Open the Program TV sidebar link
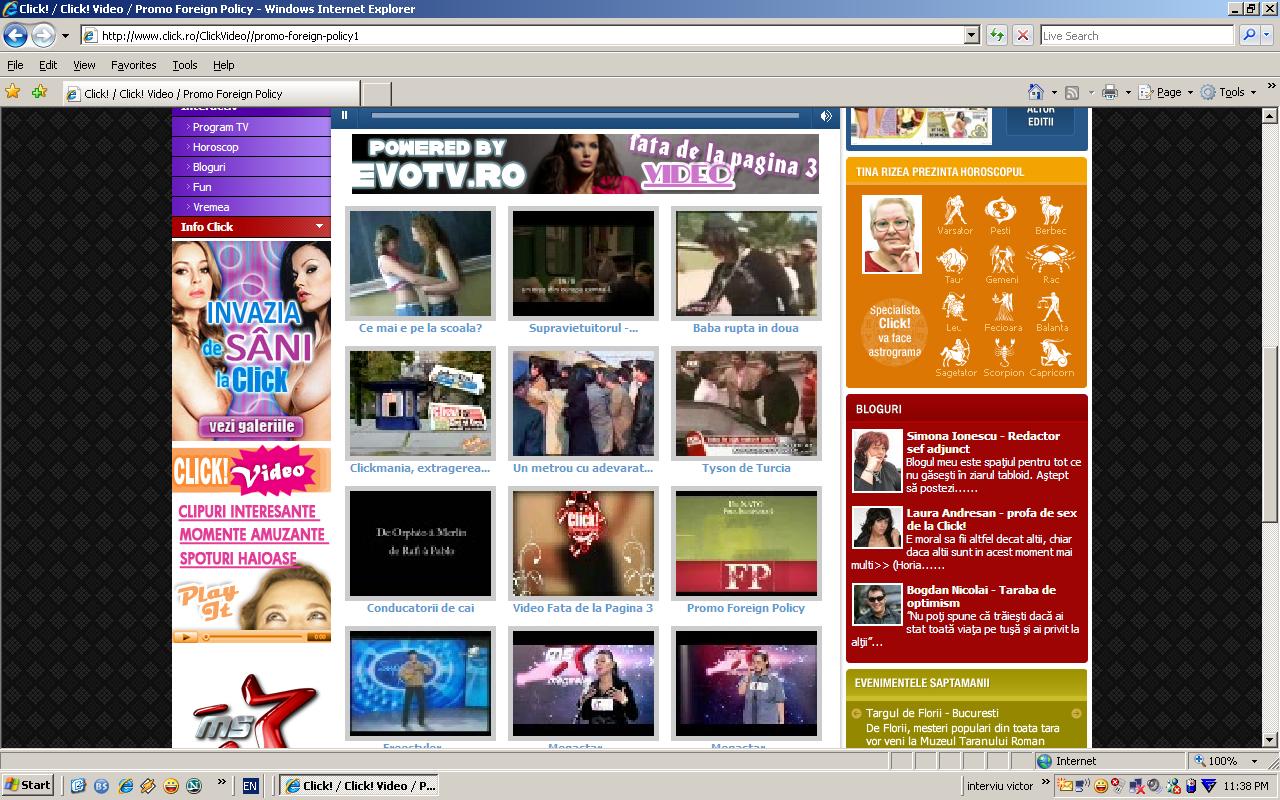The image size is (1280, 800). tap(220, 127)
